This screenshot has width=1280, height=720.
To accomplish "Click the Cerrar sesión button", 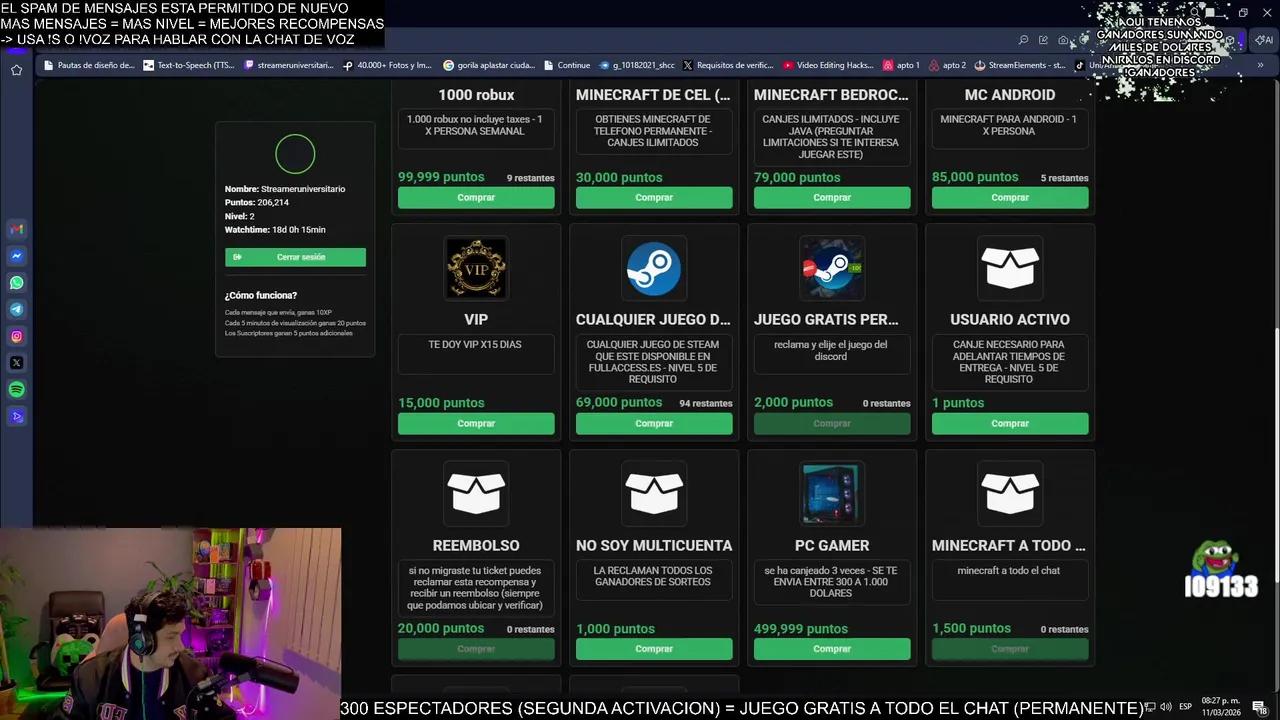I will pos(295,257).
